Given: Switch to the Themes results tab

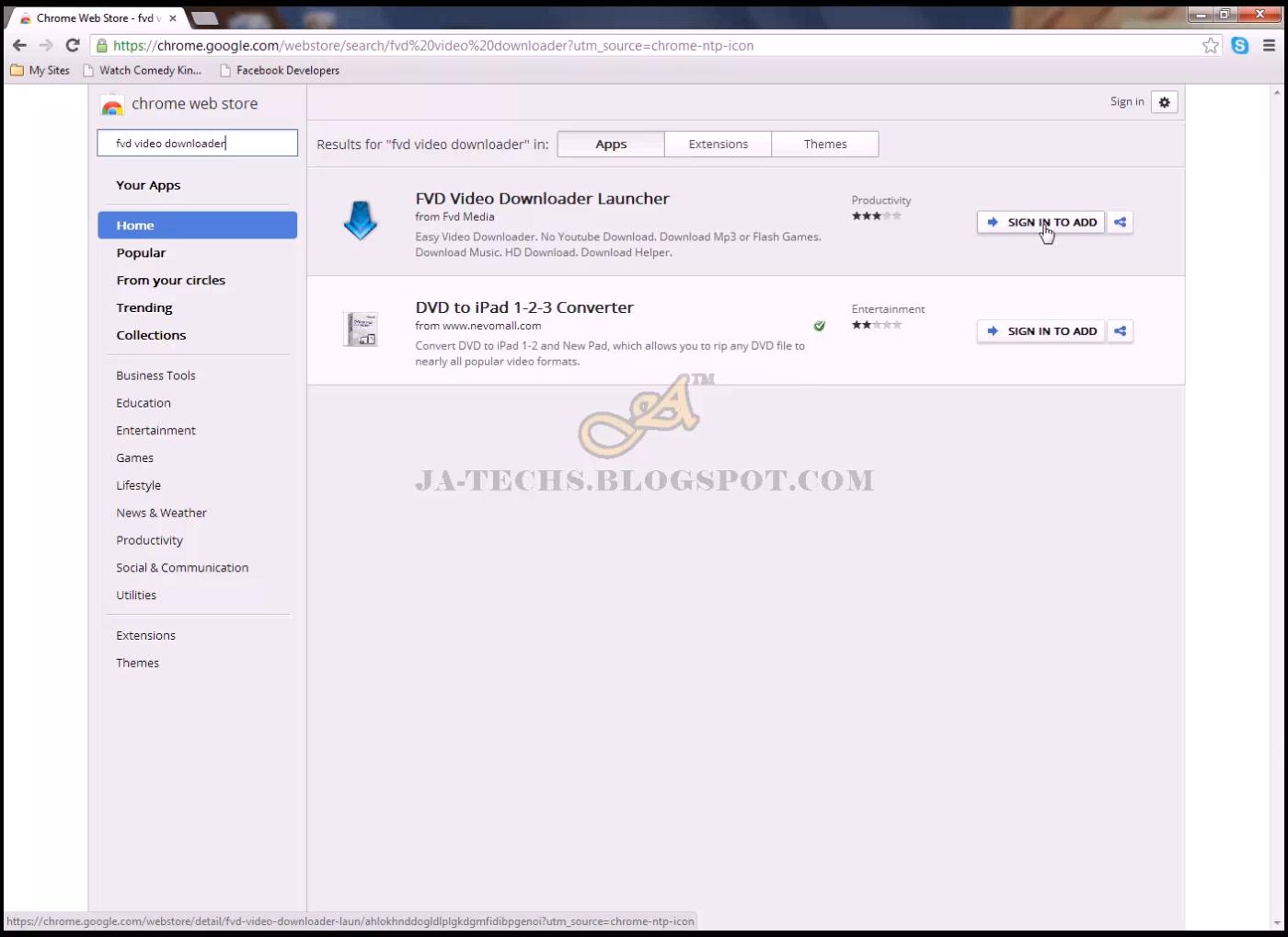Looking at the screenshot, I should [824, 144].
